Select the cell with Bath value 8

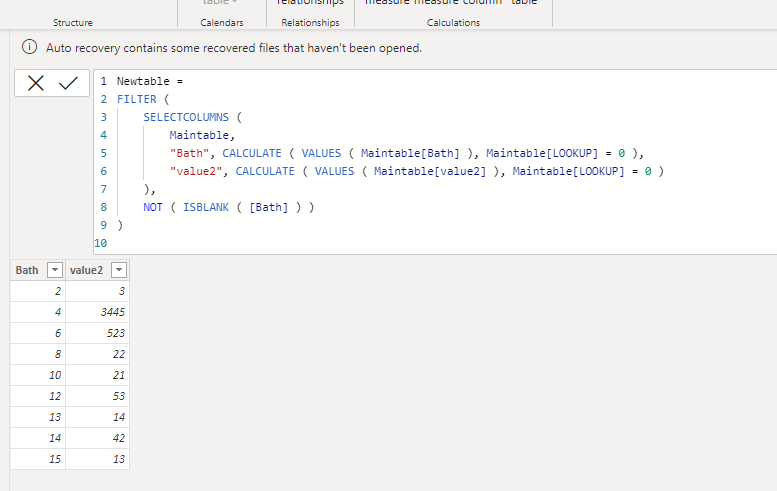38,354
